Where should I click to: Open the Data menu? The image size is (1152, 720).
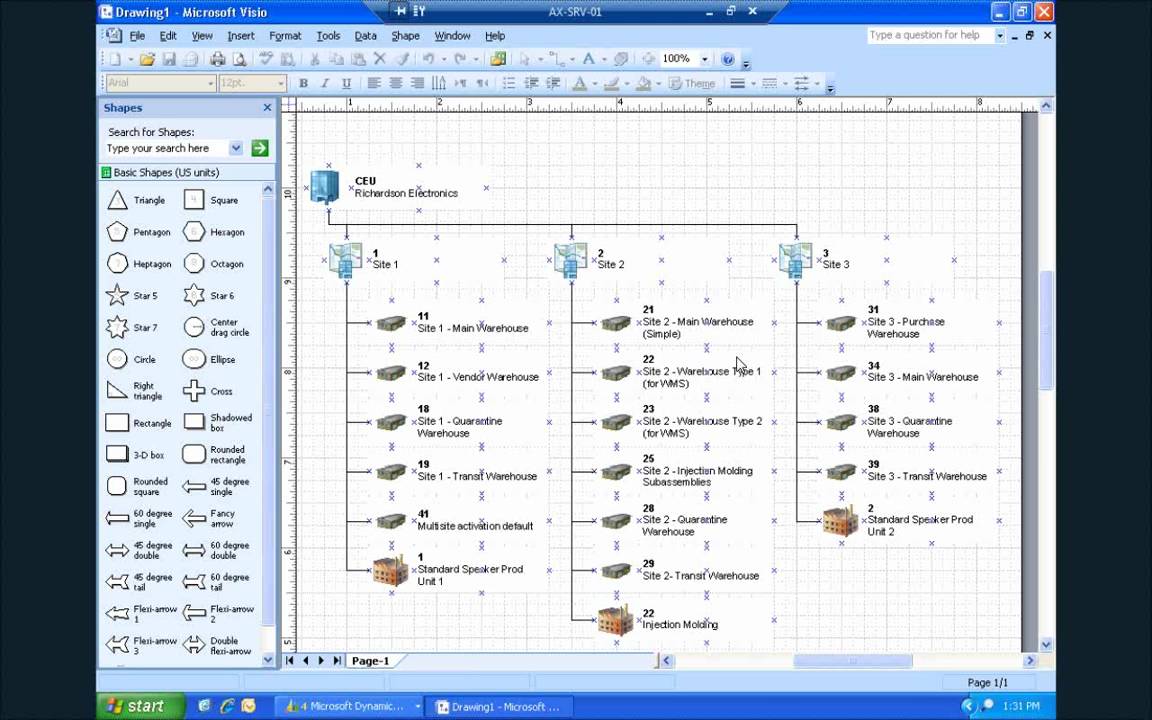pyautogui.click(x=365, y=35)
